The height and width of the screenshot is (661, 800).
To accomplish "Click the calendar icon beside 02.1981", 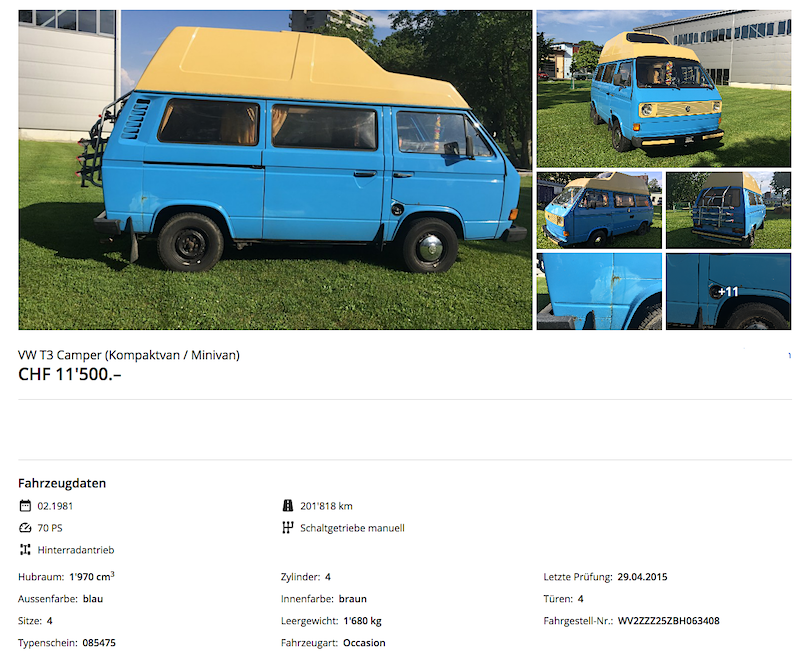I will coord(25,506).
